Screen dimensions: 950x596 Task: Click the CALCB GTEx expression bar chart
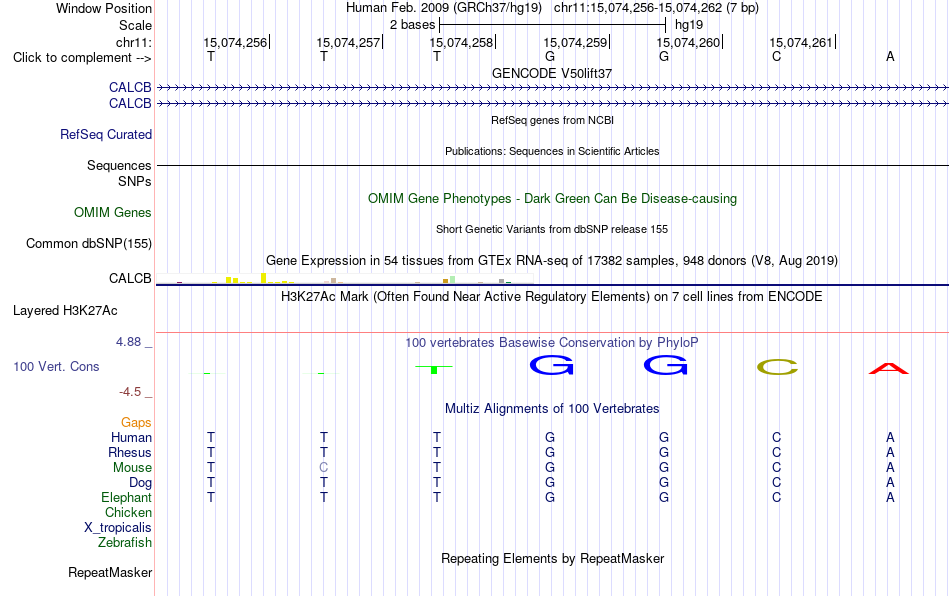click(344, 279)
